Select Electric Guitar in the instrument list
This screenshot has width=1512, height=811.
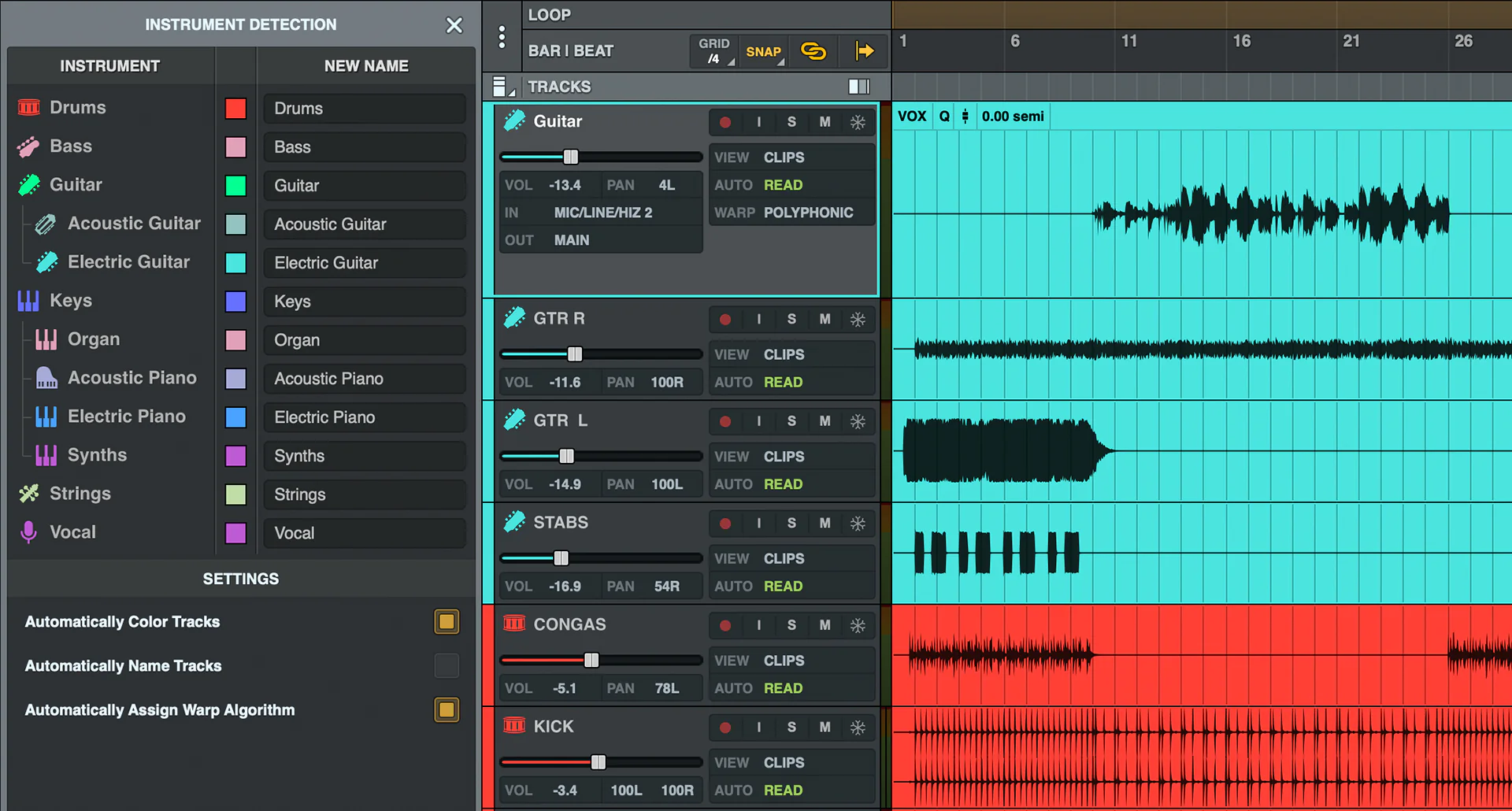coord(128,262)
